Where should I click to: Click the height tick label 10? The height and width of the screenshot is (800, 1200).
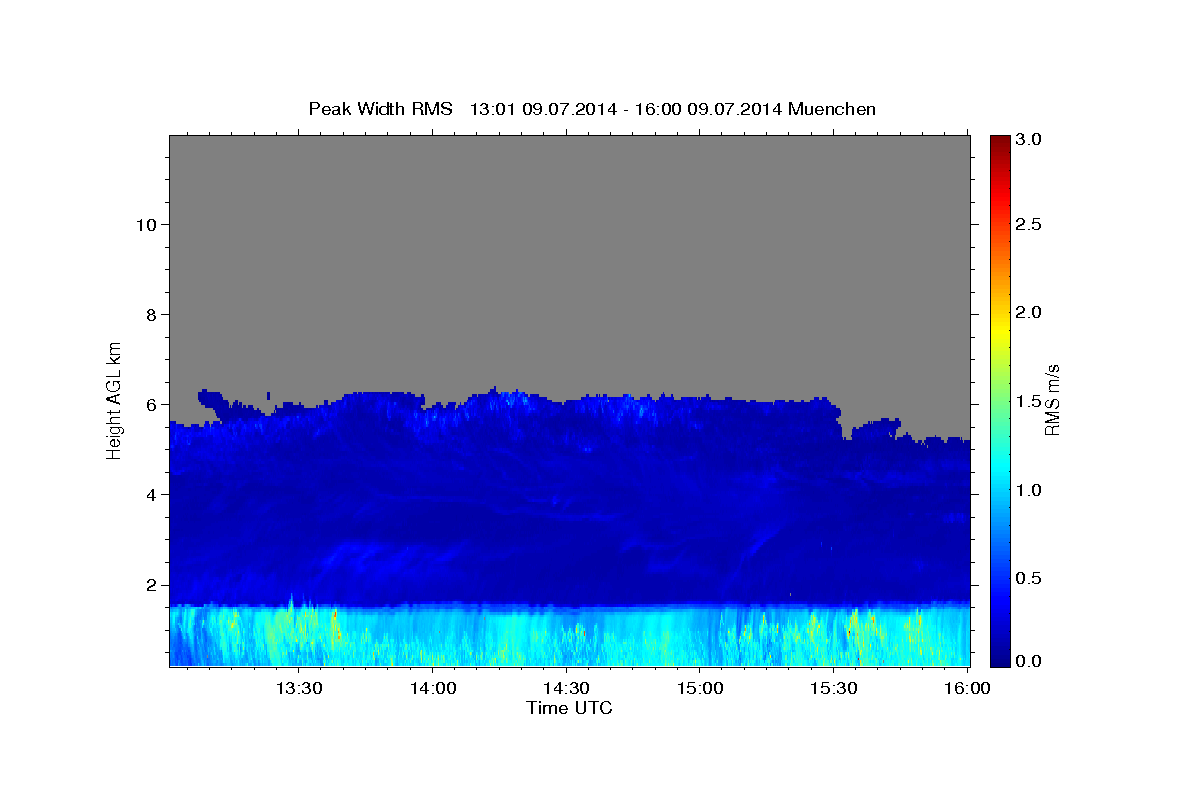click(x=145, y=225)
